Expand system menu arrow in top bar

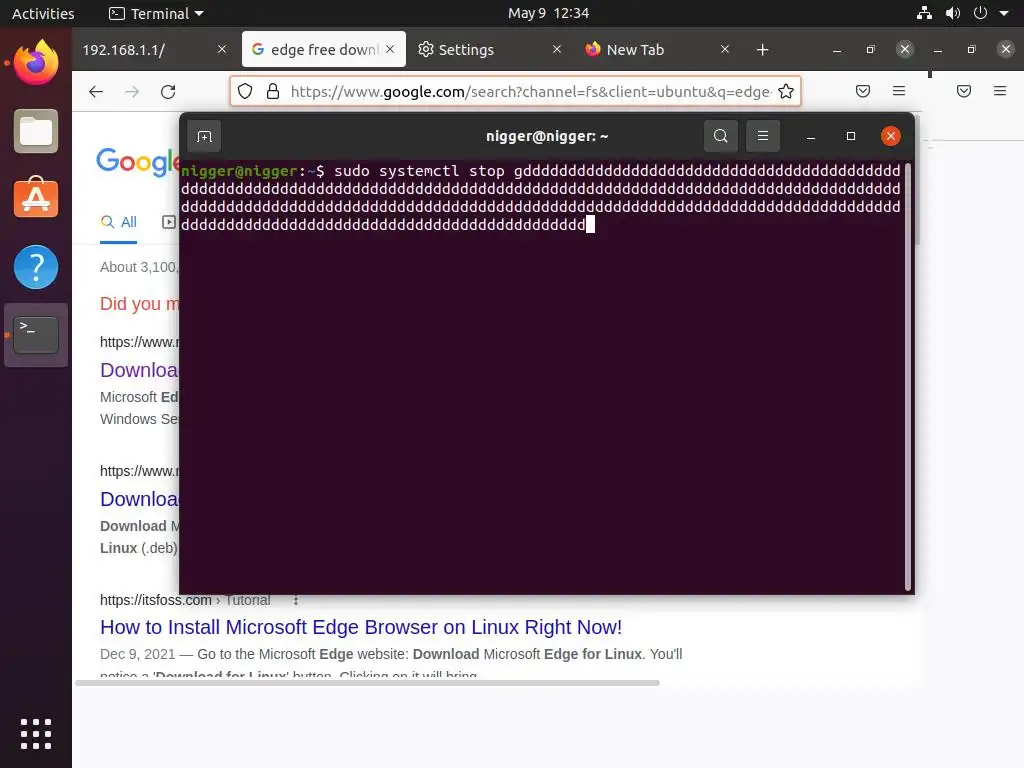(x=1004, y=13)
